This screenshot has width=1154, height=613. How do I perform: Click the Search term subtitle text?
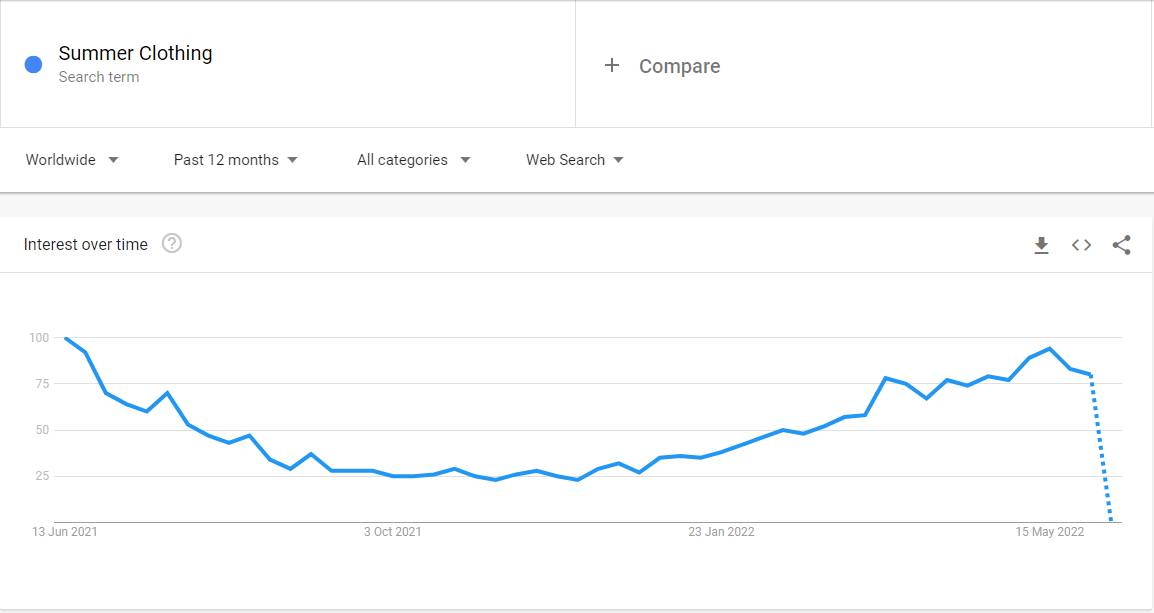99,77
